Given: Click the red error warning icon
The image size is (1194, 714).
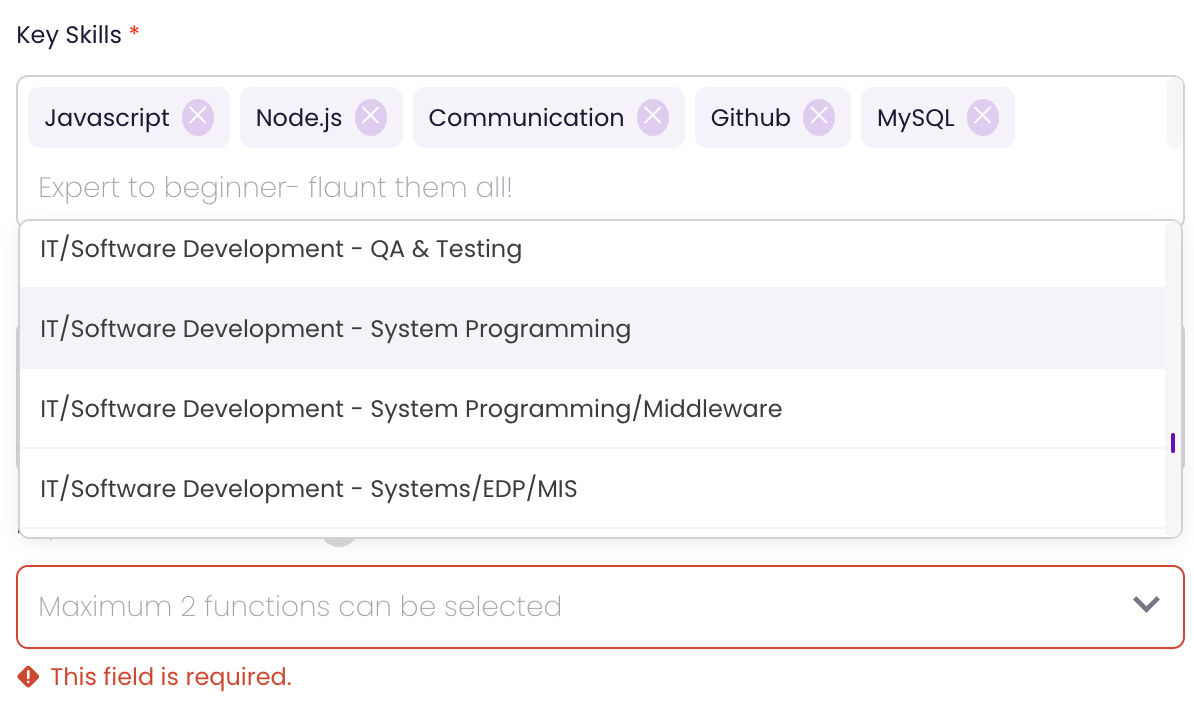Looking at the screenshot, I should pyautogui.click(x=28, y=677).
